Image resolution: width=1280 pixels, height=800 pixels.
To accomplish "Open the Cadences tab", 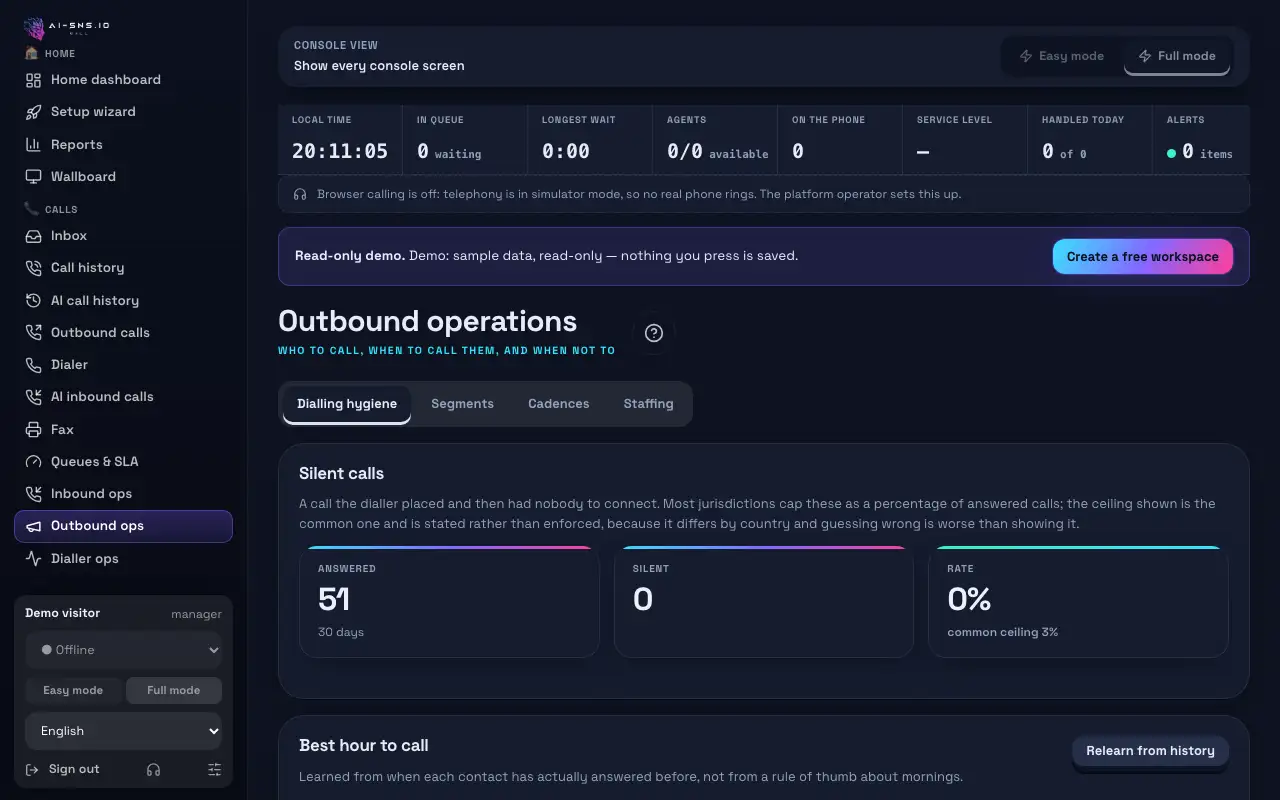I will 559,404.
